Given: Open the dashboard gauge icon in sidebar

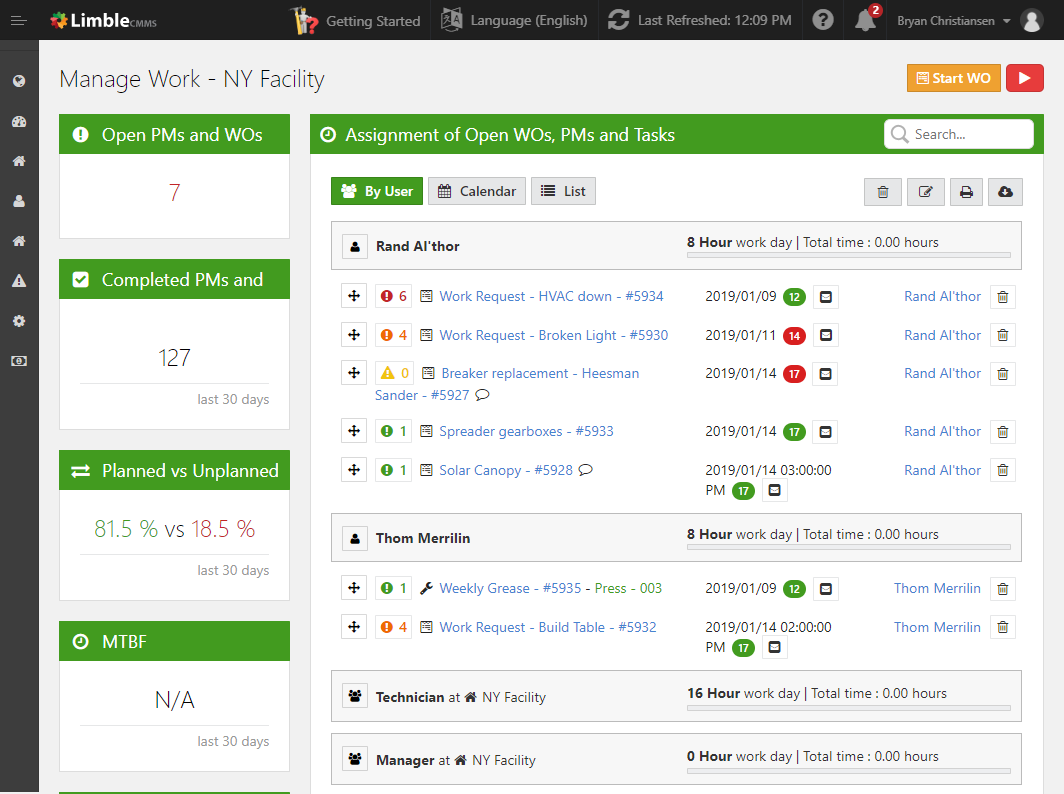Looking at the screenshot, I should (x=18, y=121).
